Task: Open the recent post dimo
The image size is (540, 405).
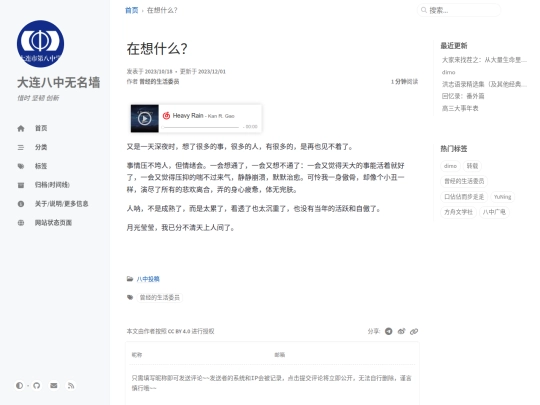Action: tap(448, 72)
